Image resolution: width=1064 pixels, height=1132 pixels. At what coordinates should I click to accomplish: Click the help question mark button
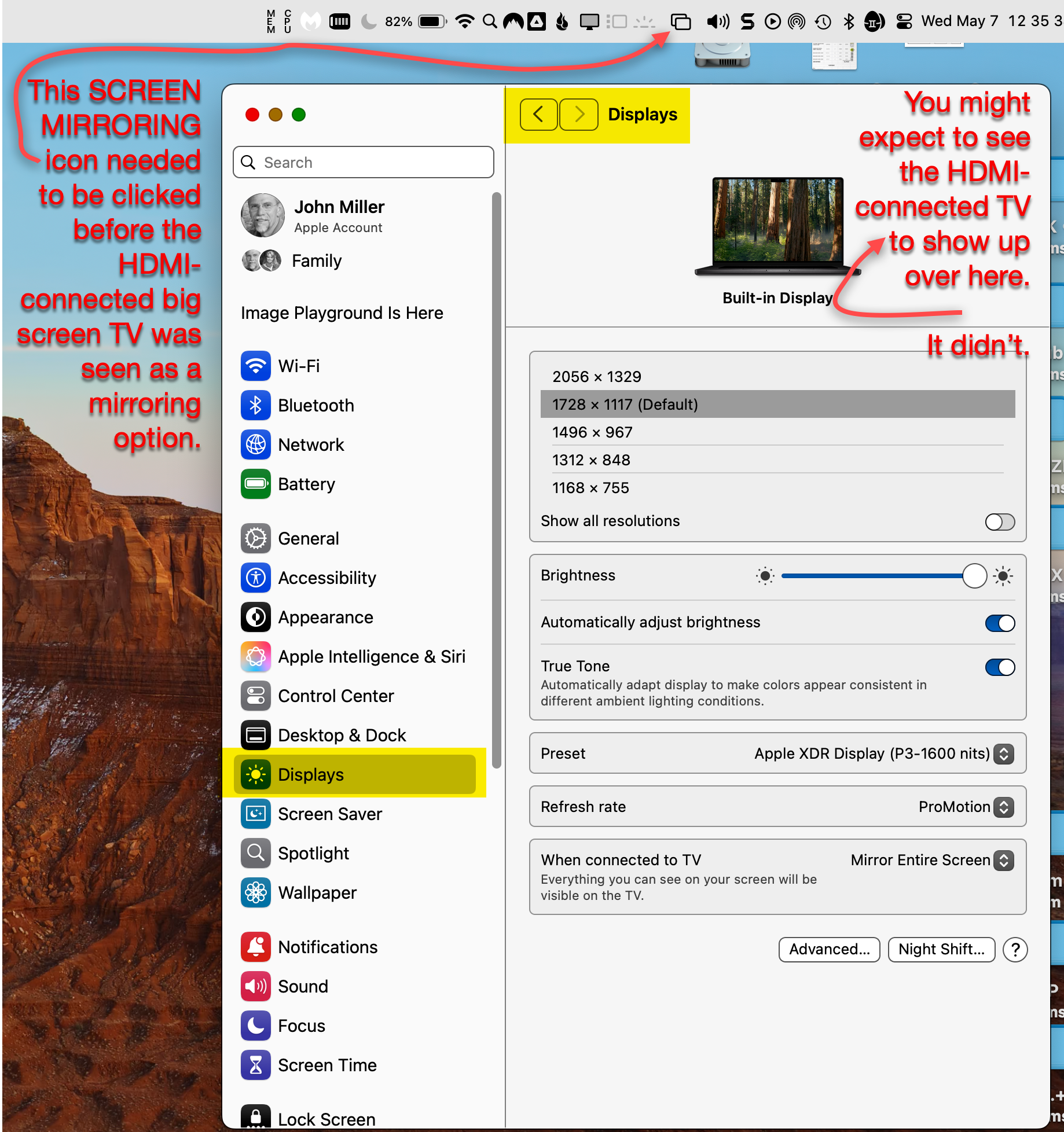[x=1015, y=949]
